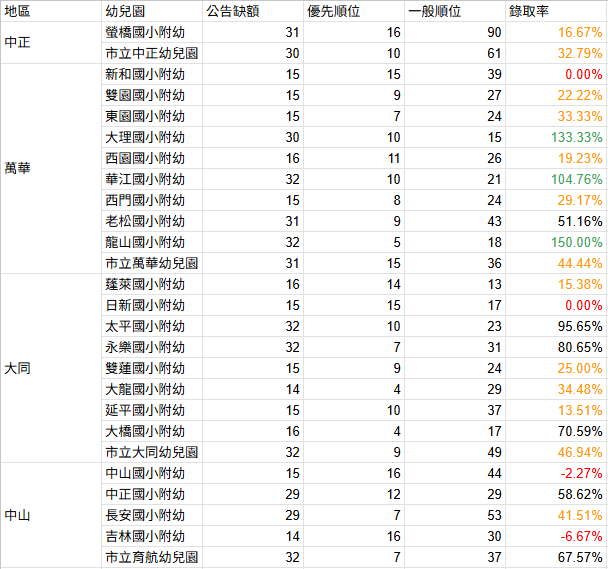Screen dimensions: 608x569
Task: Select the 東園國小附幼 cell
Action: [x=152, y=116]
